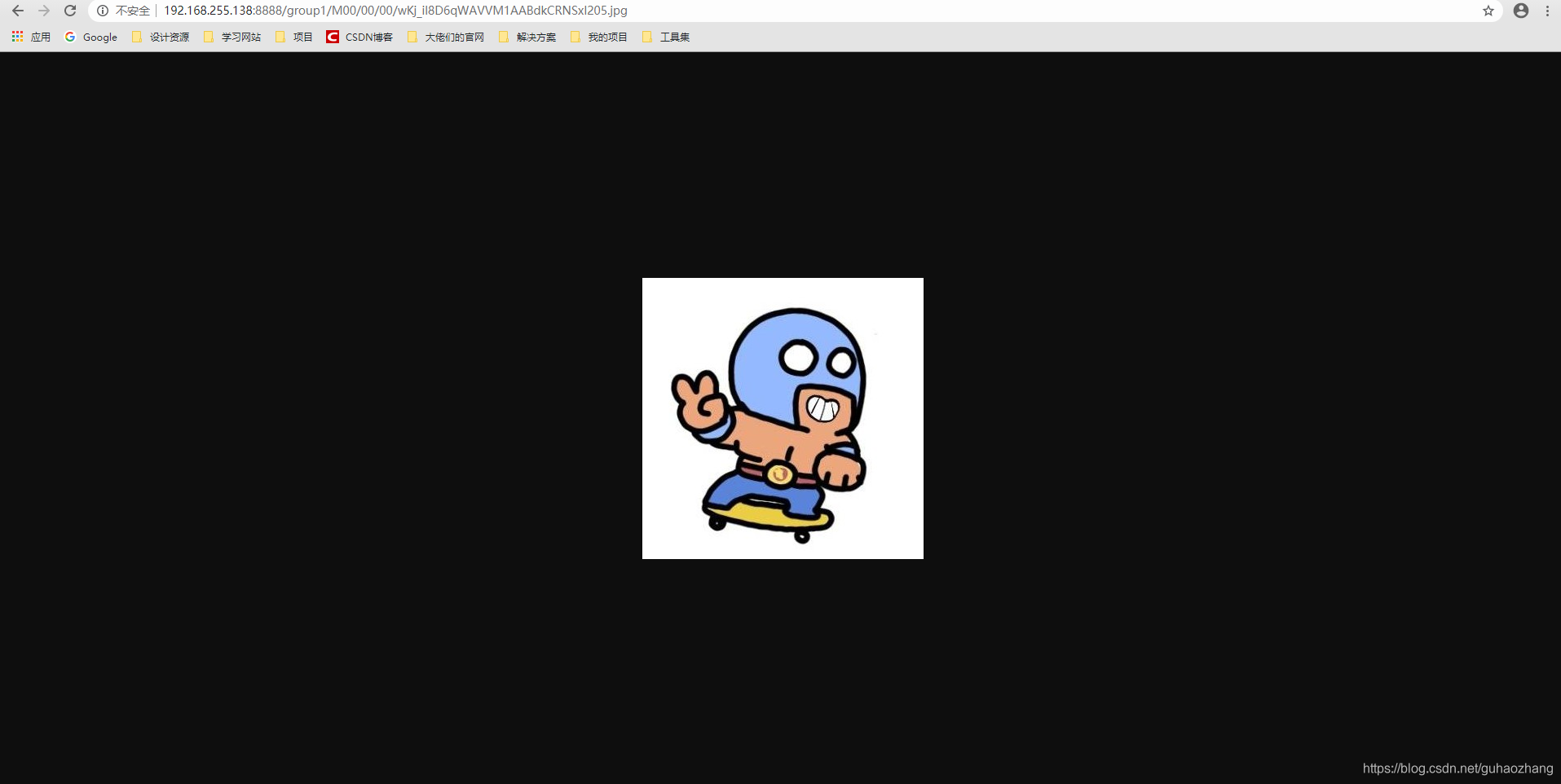Open the 工具集 bookmark folder
This screenshot has height=784, width=1561.
(x=666, y=37)
